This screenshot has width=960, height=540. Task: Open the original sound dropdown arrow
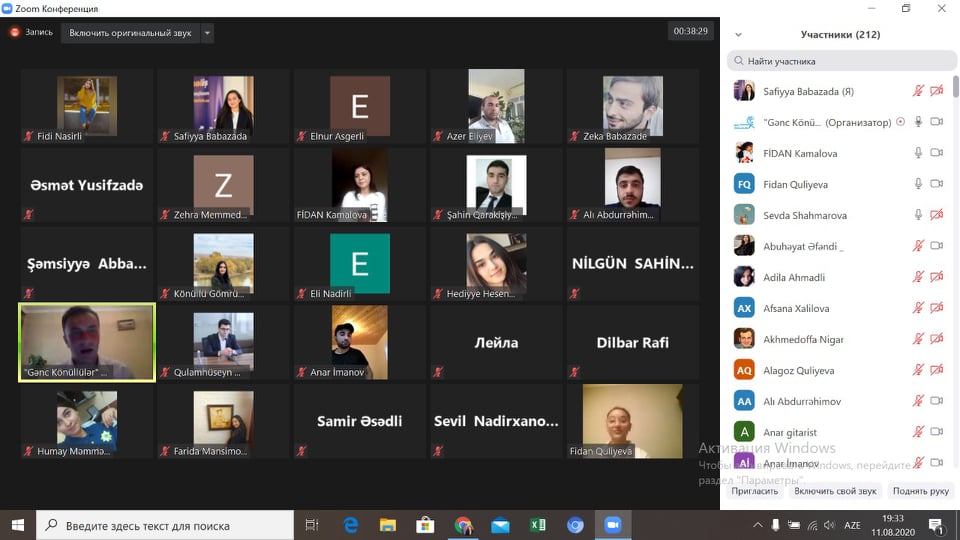click(x=207, y=33)
